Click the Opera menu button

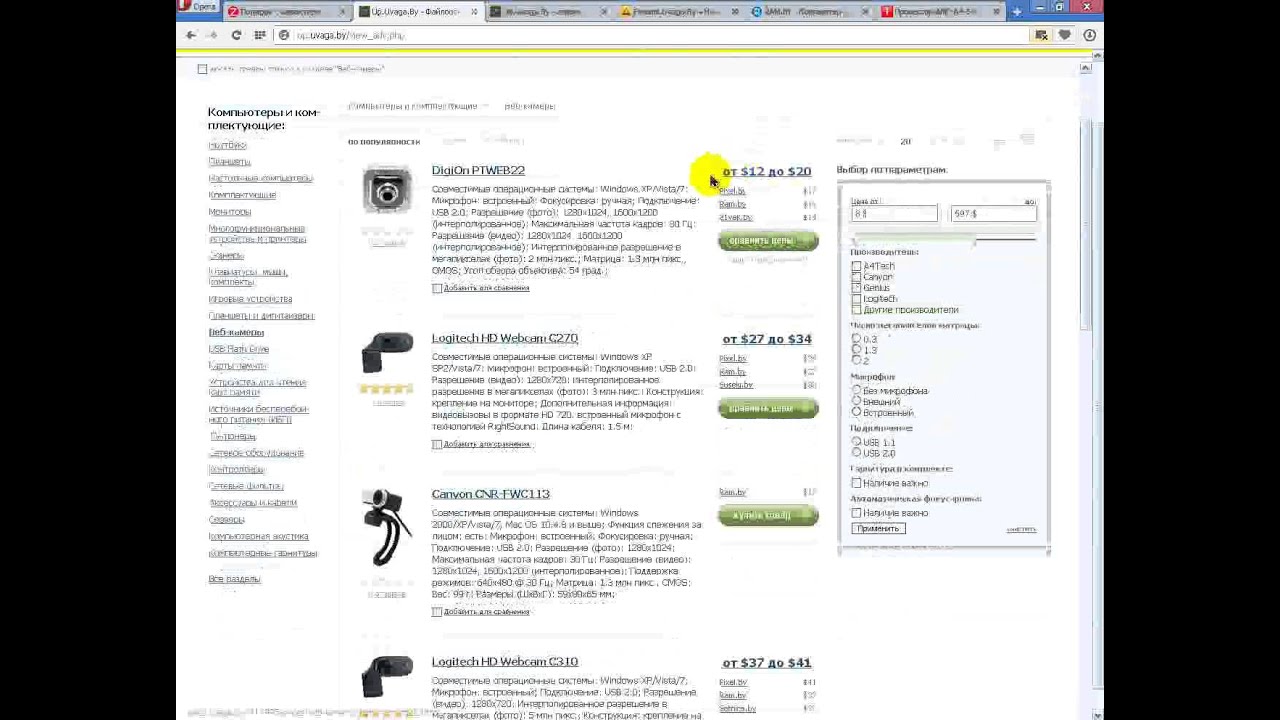click(x=199, y=7)
